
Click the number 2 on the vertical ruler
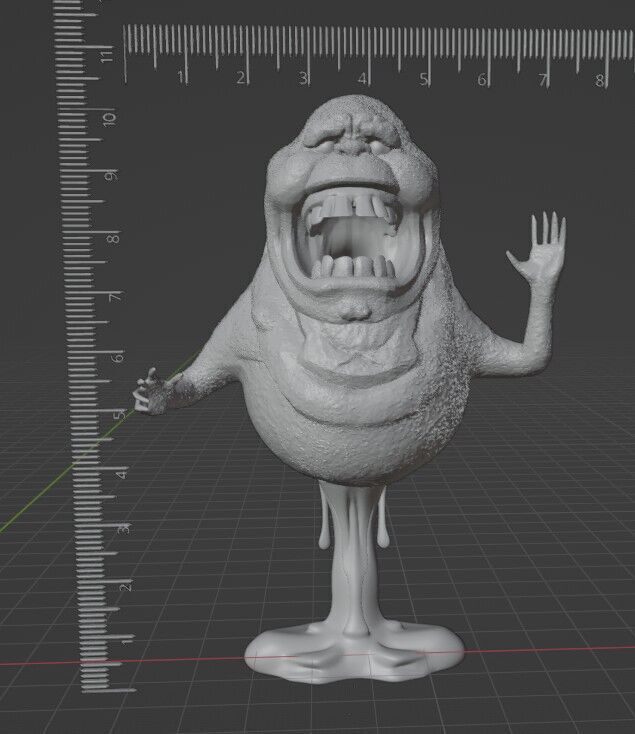pyautogui.click(x=126, y=586)
